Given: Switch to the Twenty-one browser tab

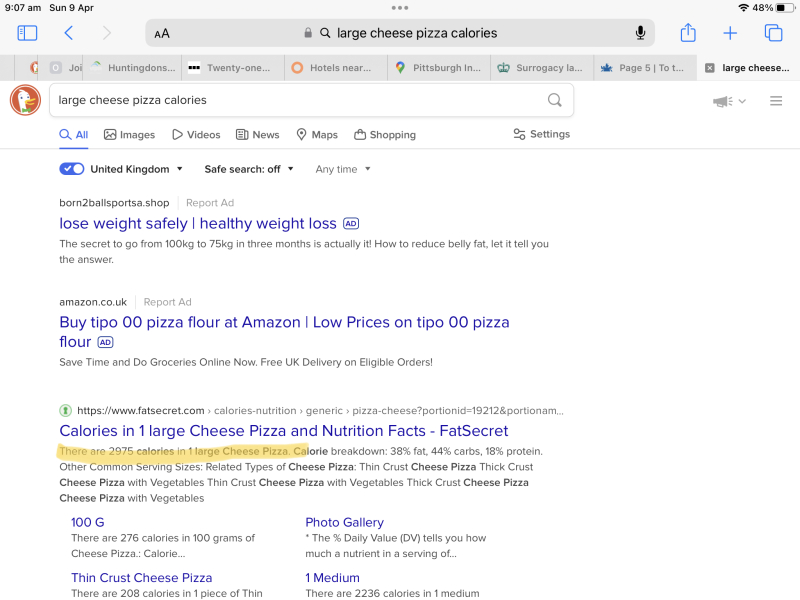Looking at the screenshot, I should [234, 68].
